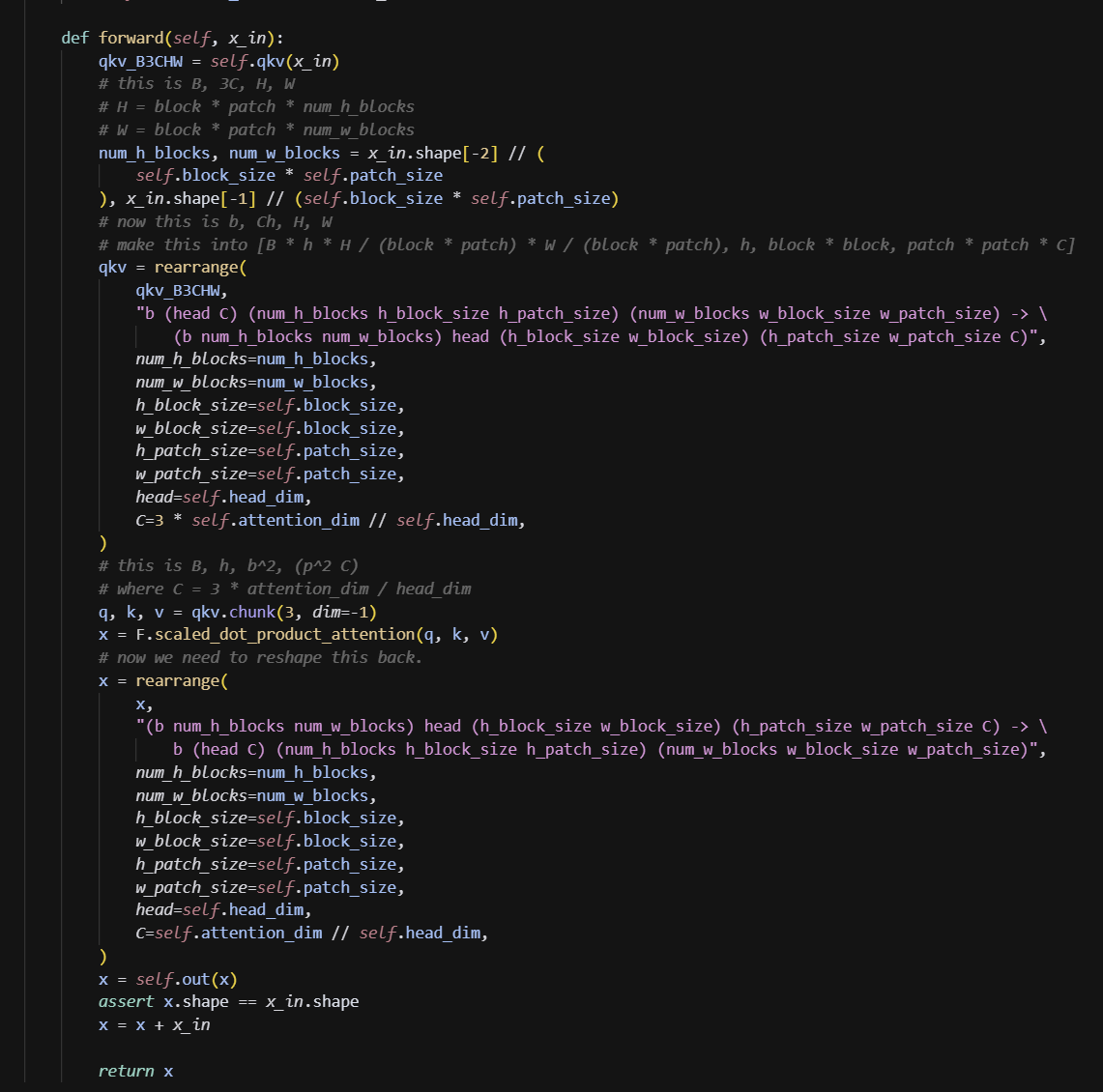The height and width of the screenshot is (1092, 1103).
Task: Click the lone argument line 'x,'
Action: coord(144,704)
